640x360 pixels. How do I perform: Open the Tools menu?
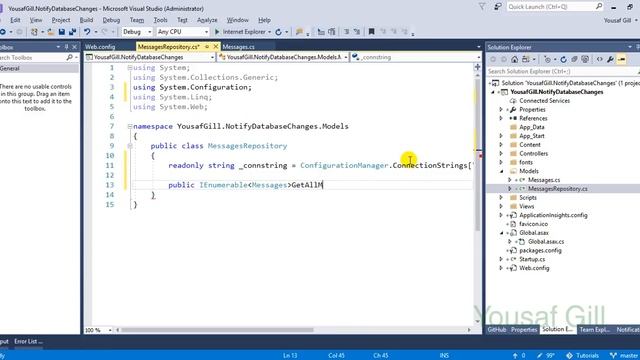click(x=160, y=20)
